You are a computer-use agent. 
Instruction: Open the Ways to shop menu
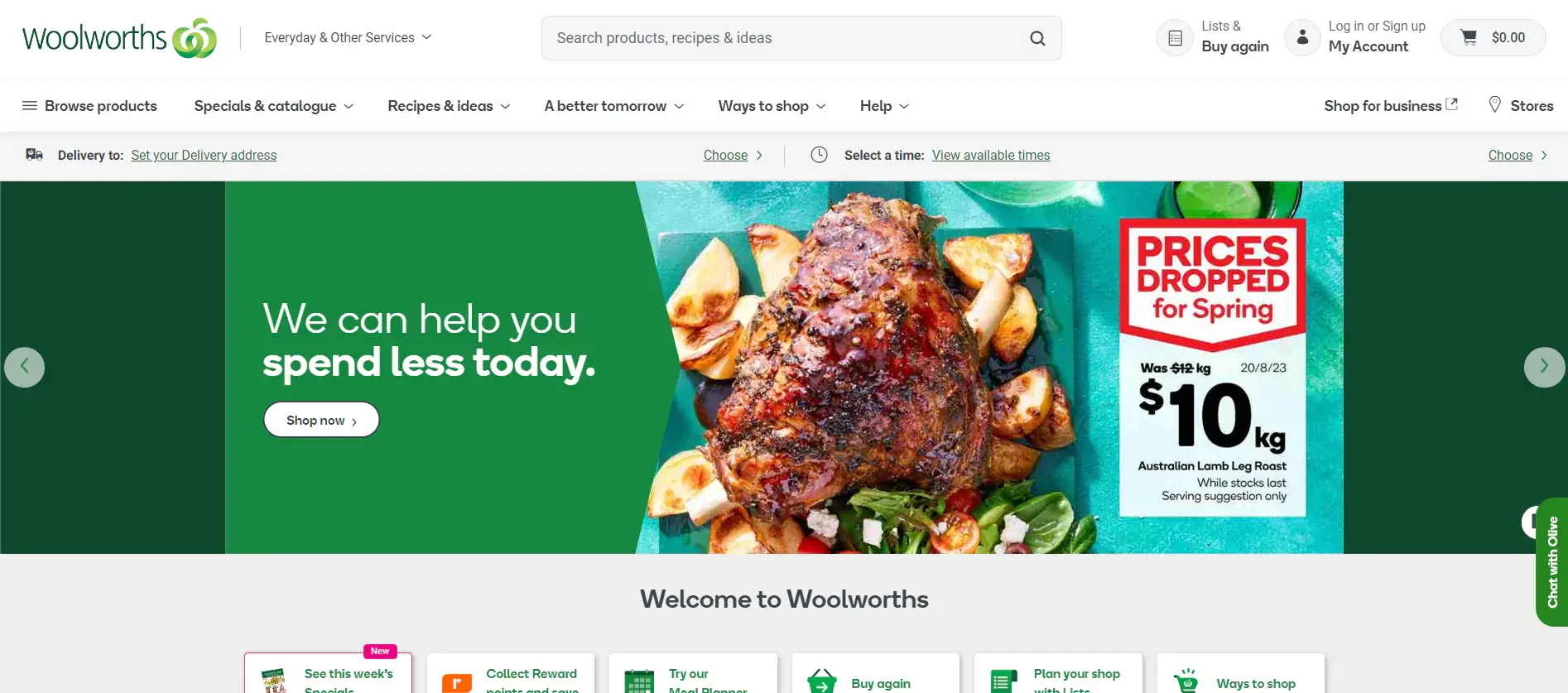[x=772, y=106]
